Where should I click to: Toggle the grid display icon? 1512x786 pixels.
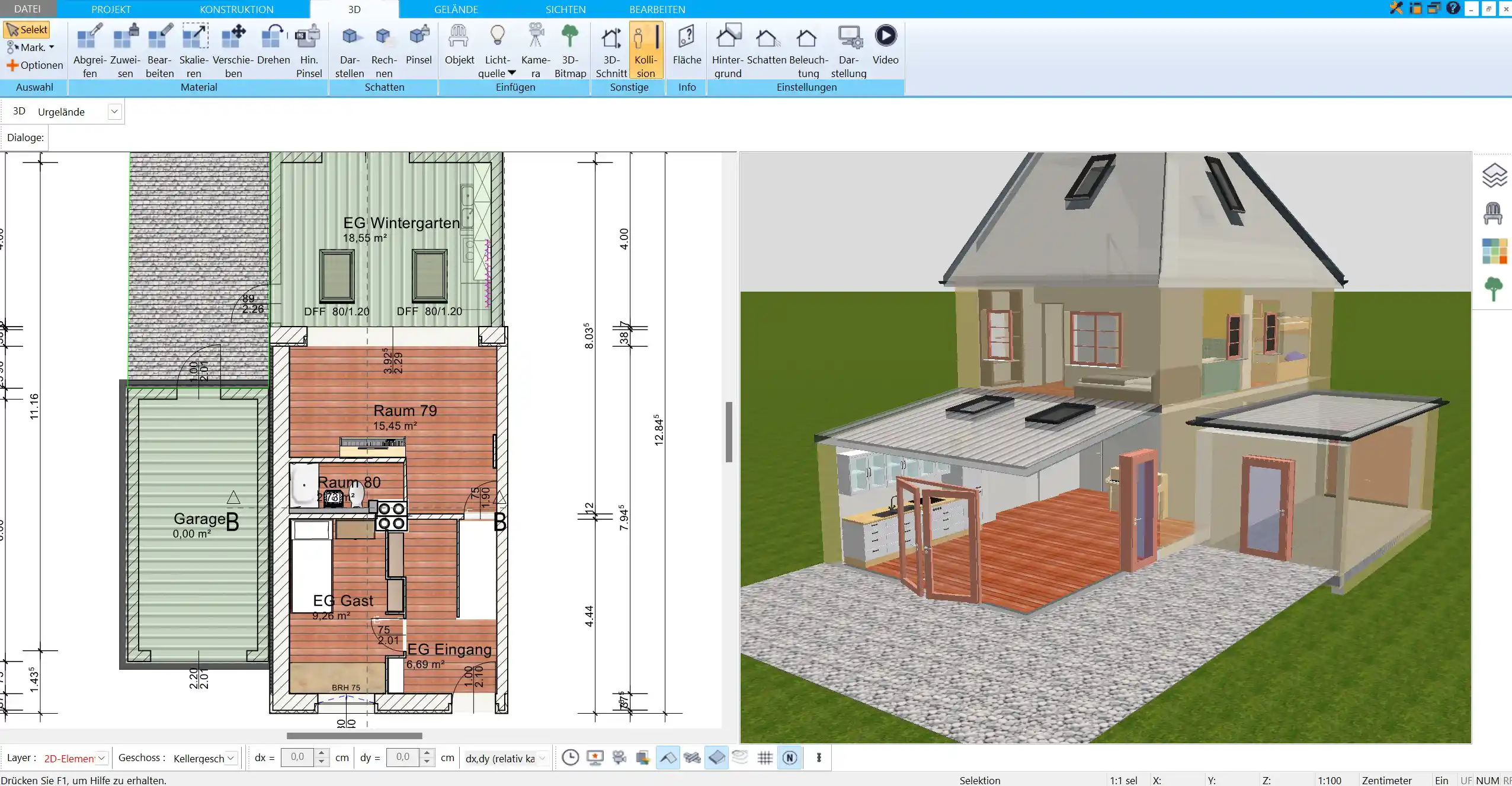click(765, 758)
